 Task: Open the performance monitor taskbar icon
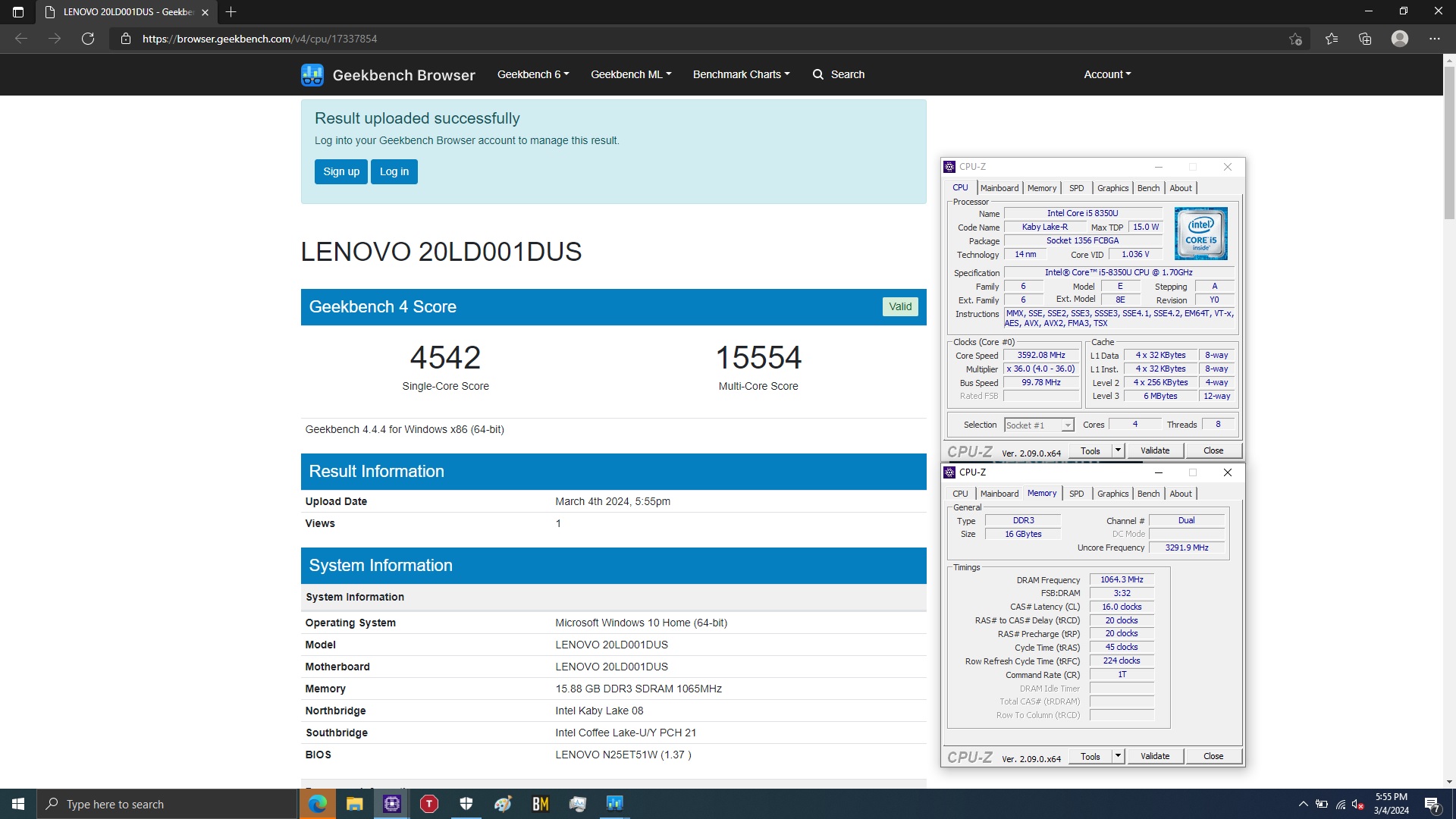pos(578,804)
